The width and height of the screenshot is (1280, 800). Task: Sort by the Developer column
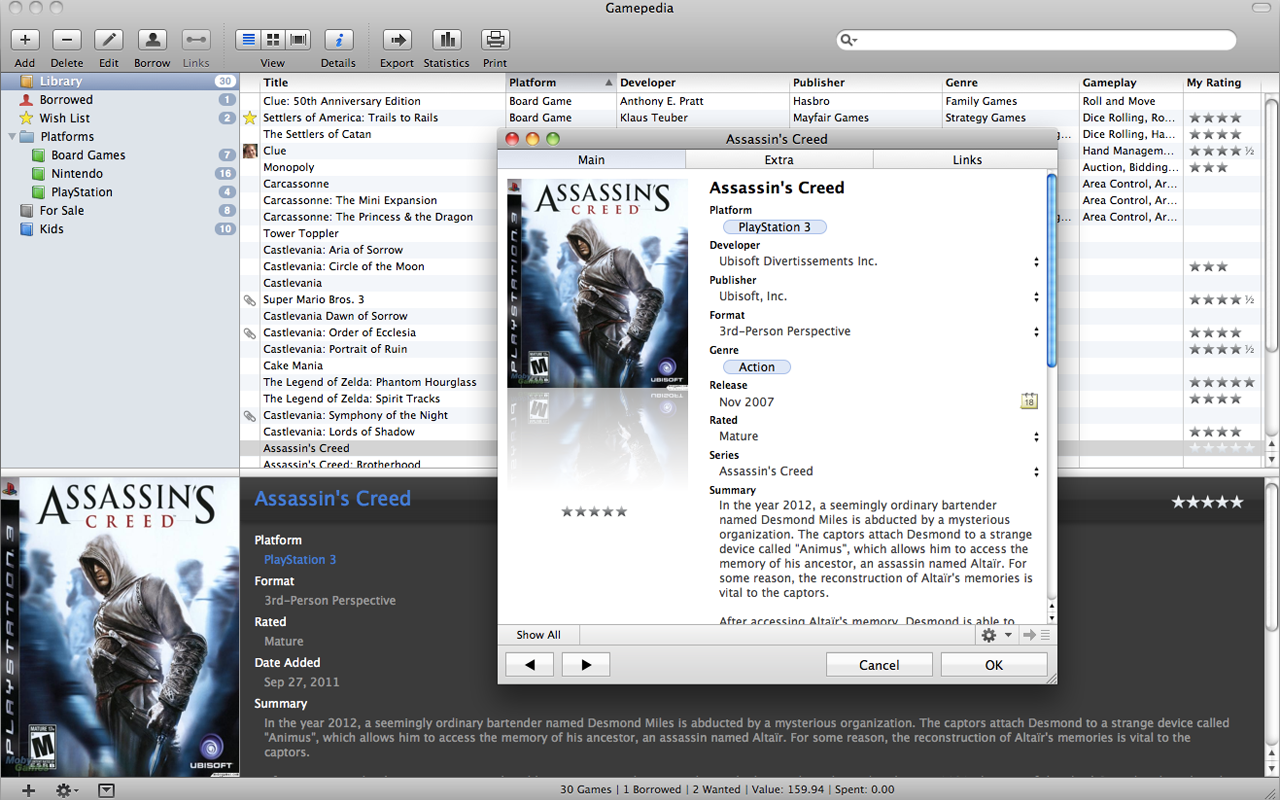pyautogui.click(x=703, y=83)
